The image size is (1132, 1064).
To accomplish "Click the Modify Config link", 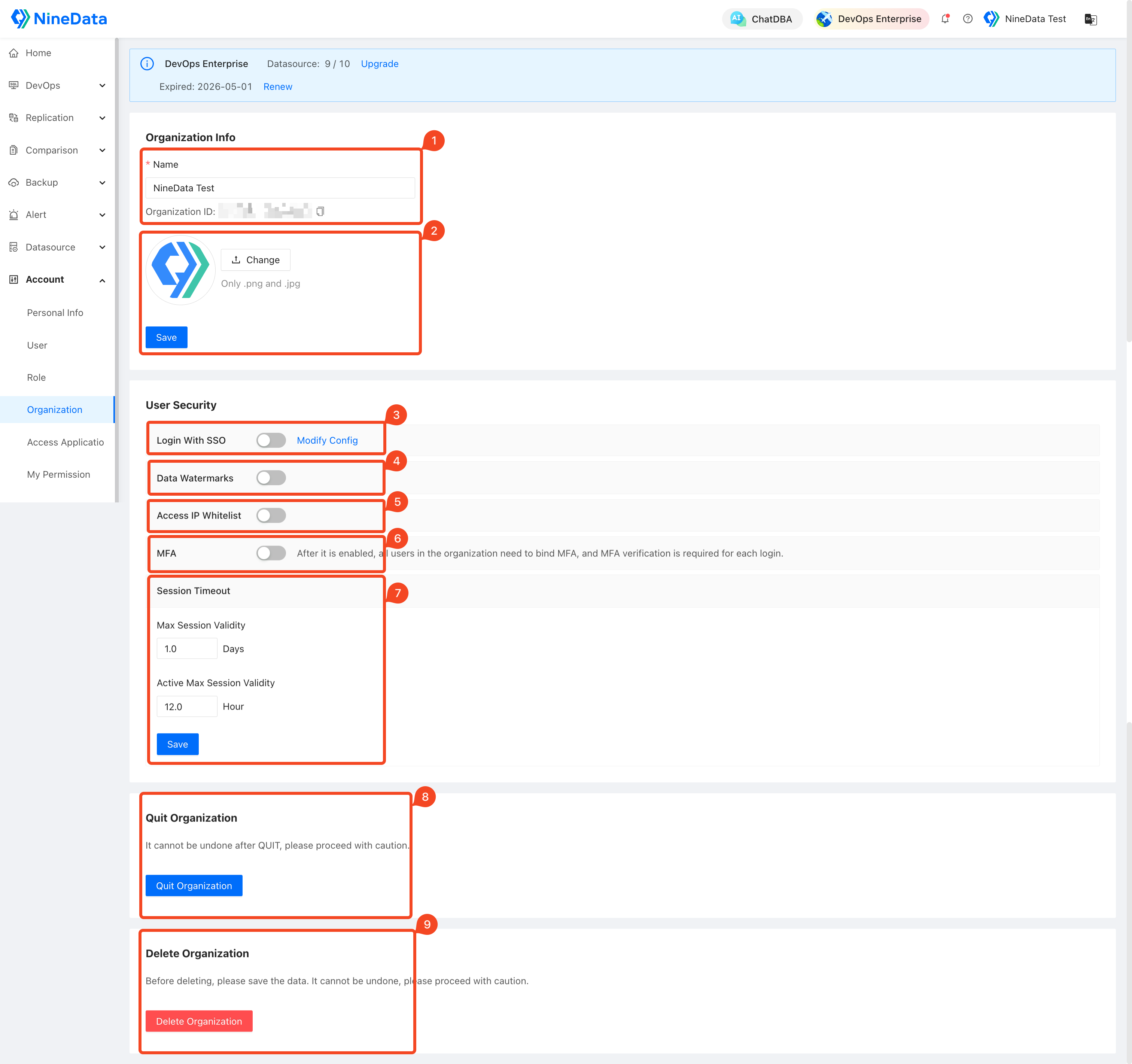I will (327, 440).
